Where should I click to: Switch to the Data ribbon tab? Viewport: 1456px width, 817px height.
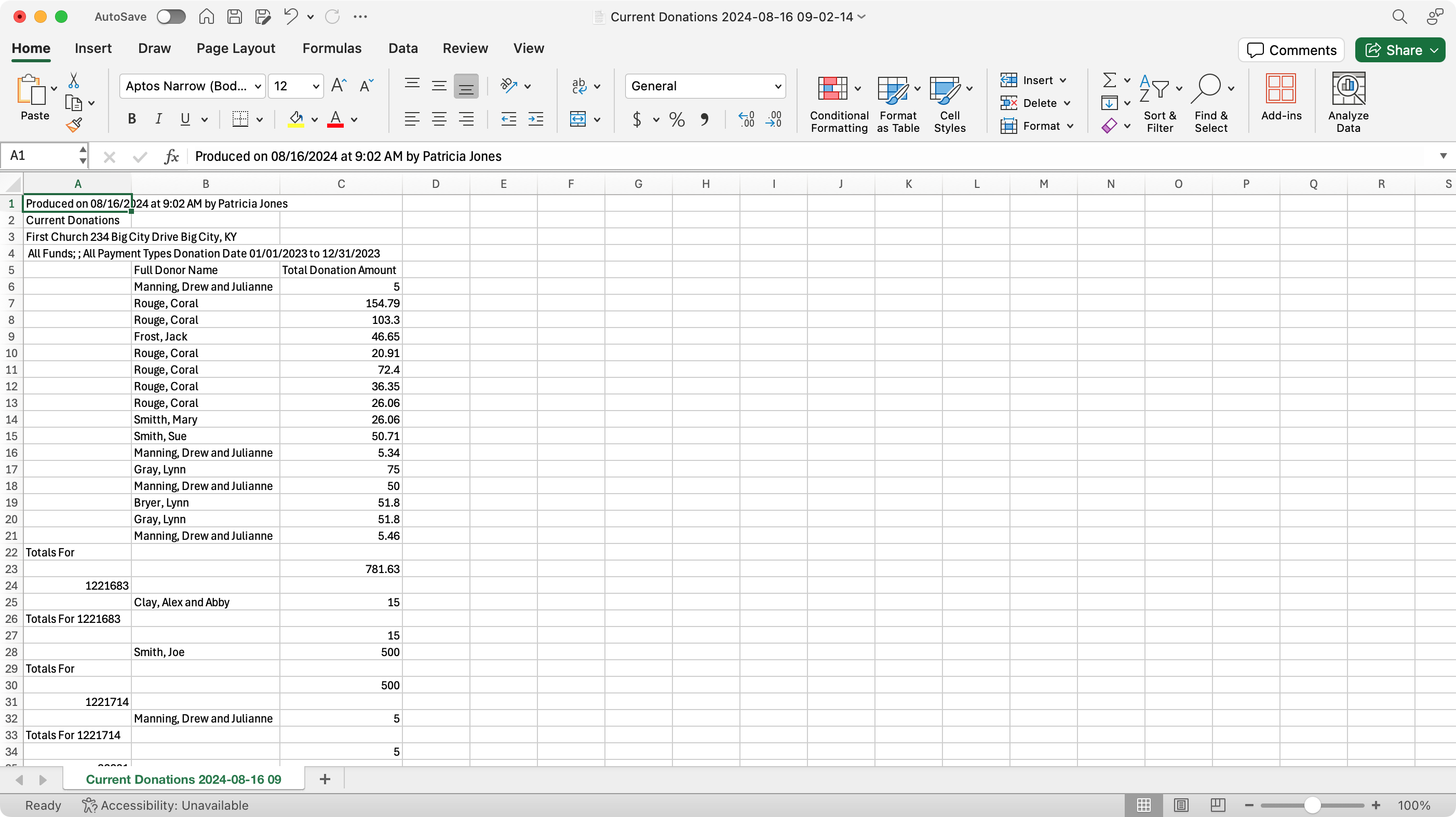pyautogui.click(x=402, y=49)
